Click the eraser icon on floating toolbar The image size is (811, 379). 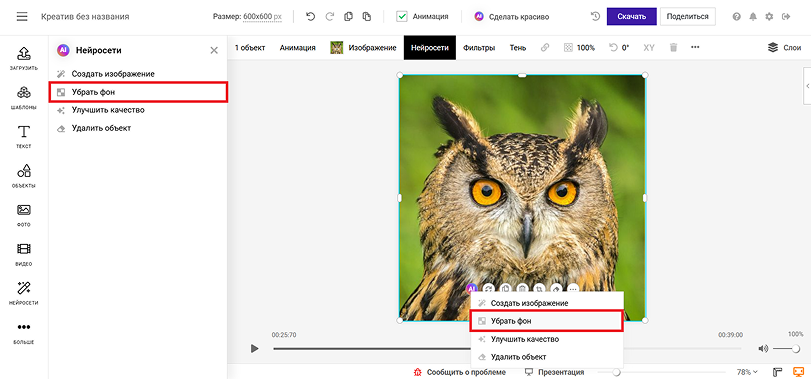pos(556,289)
